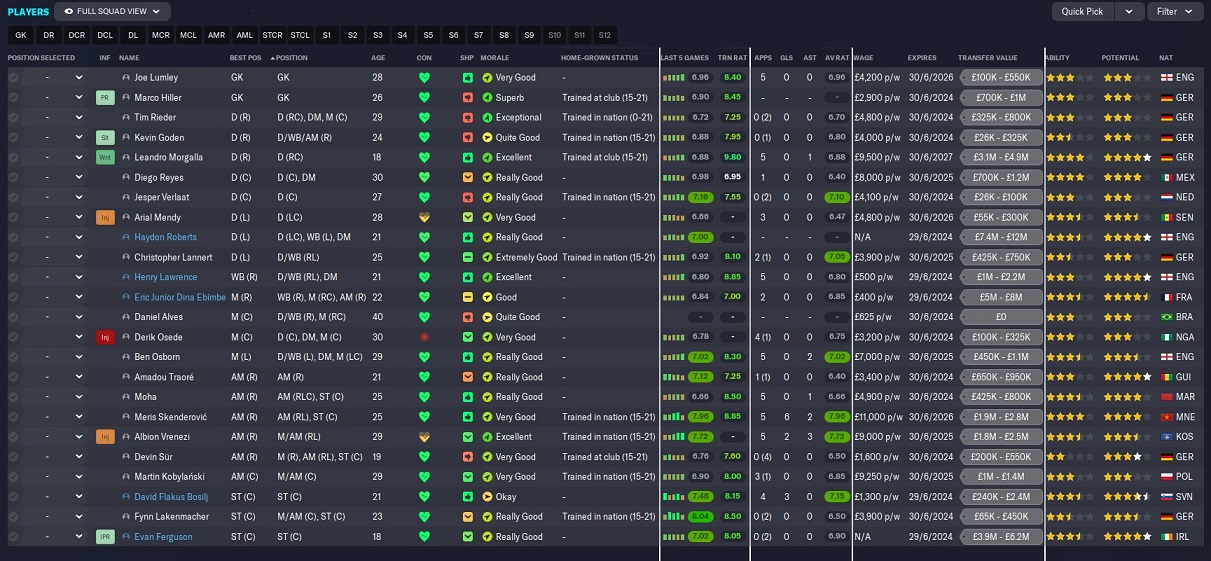
Task: Click Evan Ferguson's IPR status icon
Action: (x=105, y=537)
